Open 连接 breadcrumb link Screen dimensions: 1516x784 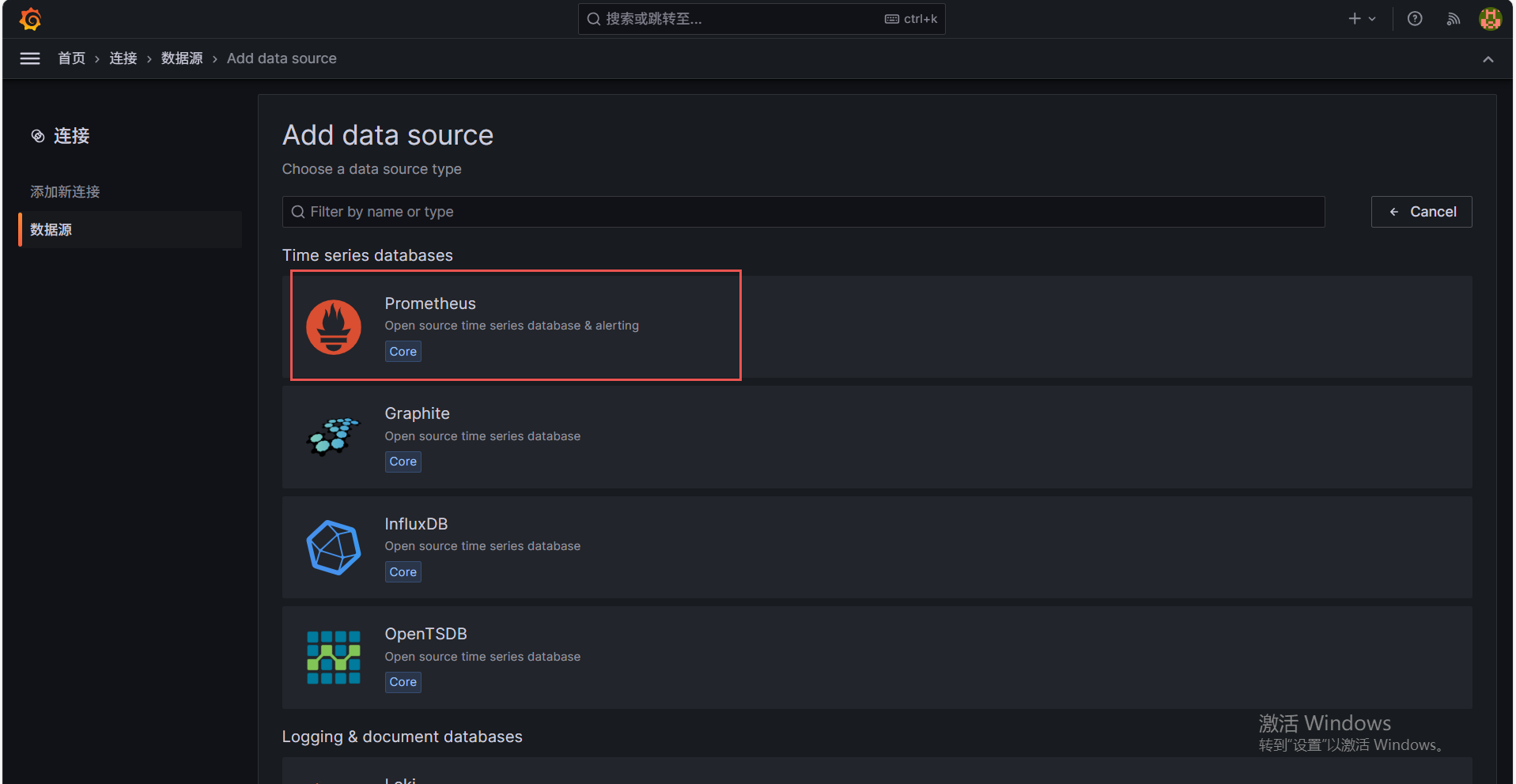point(123,58)
